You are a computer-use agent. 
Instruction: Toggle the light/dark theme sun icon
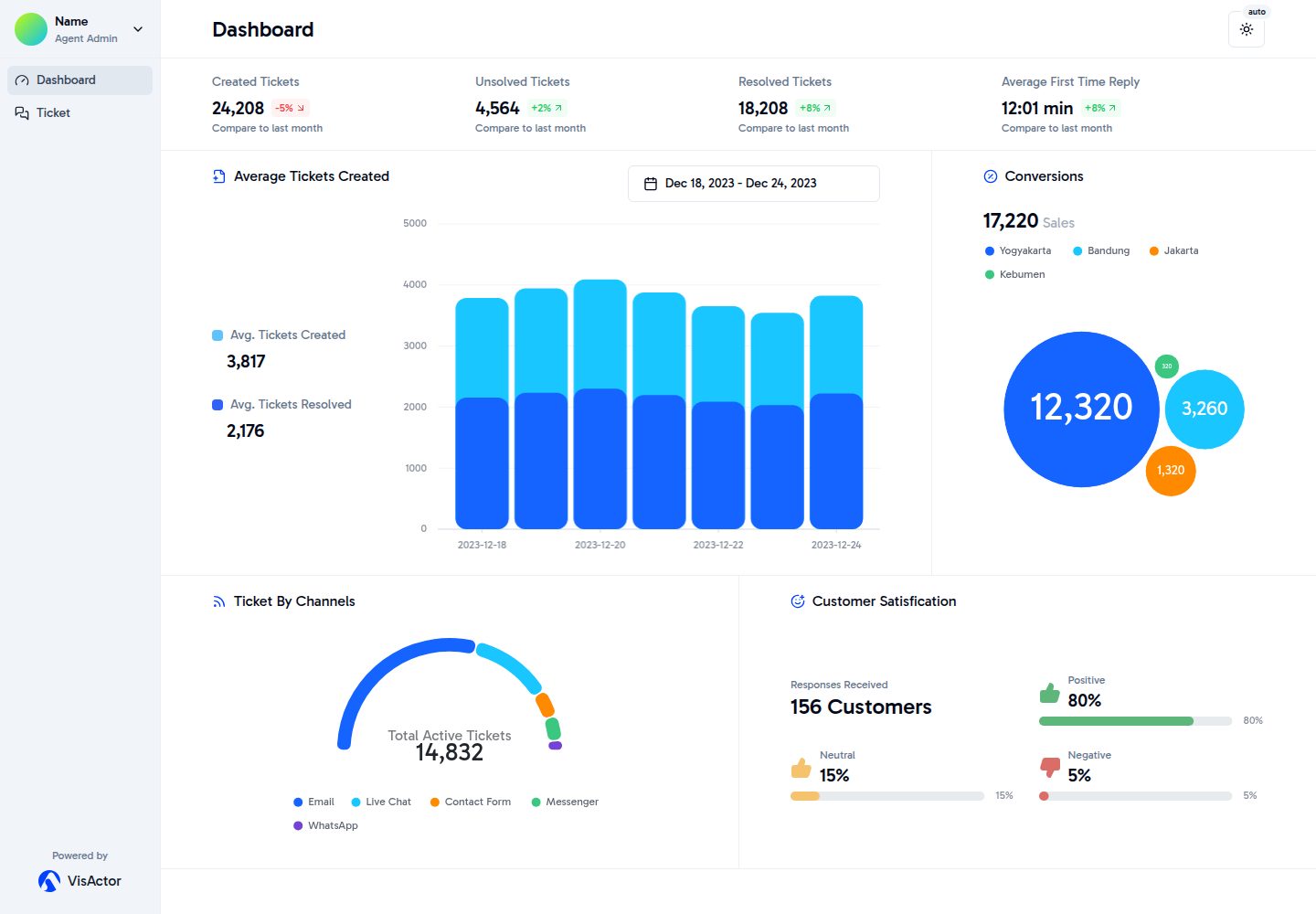click(1247, 29)
